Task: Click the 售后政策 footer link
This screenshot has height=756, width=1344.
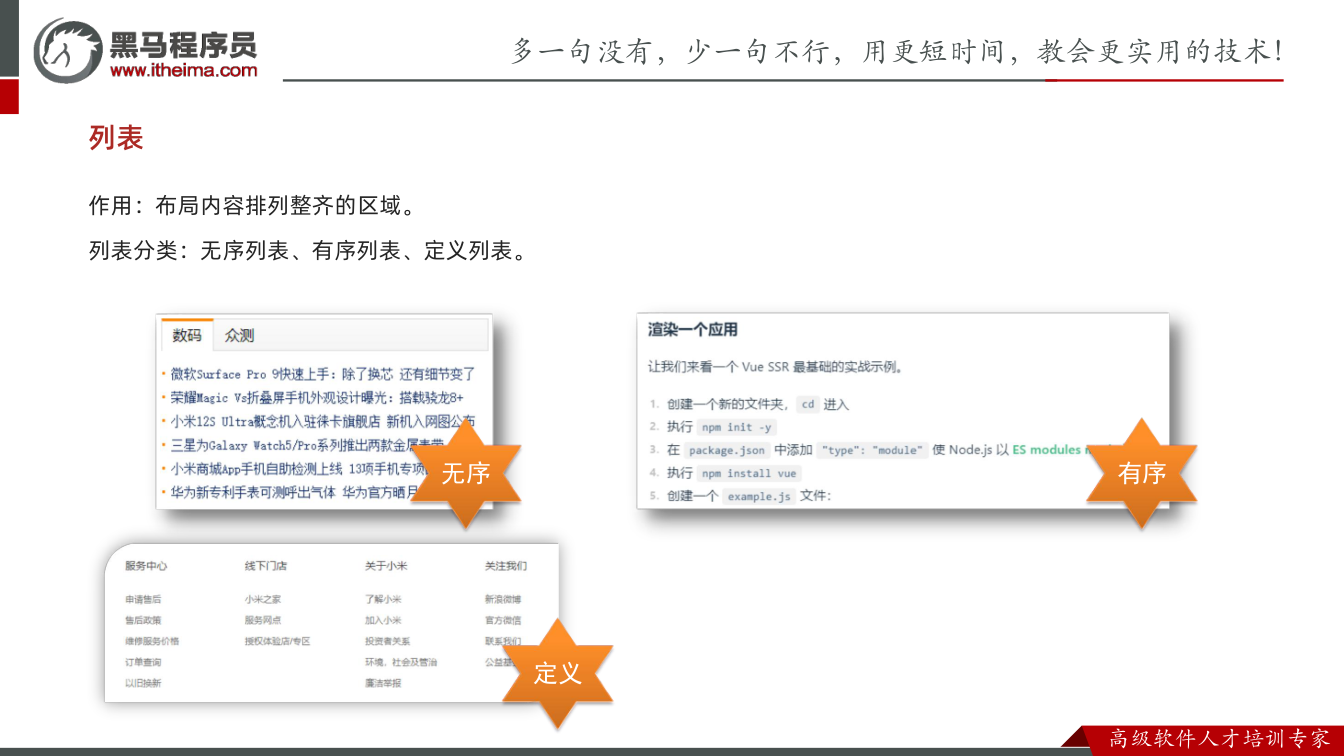Action: tap(143, 620)
